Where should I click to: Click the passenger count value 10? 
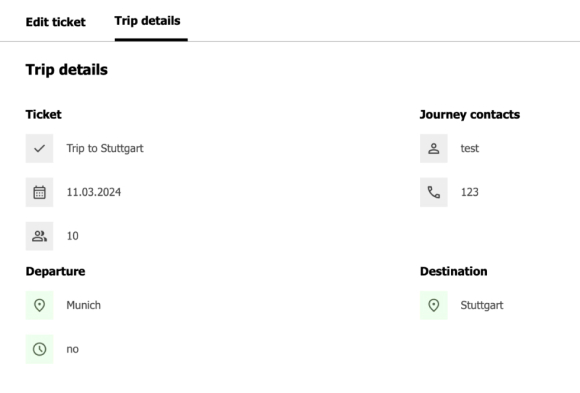click(x=72, y=236)
